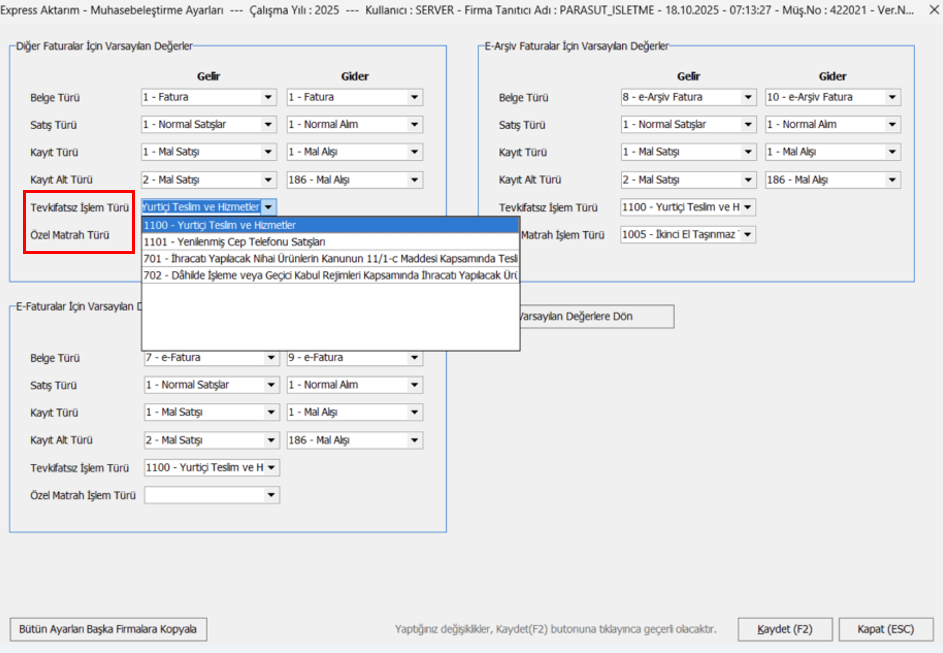The width and height of the screenshot is (943, 653).
Task: Expand E-Faturalar Gelir Kayıt Alt Türü dropdown
Action: pyautogui.click(x=212, y=440)
